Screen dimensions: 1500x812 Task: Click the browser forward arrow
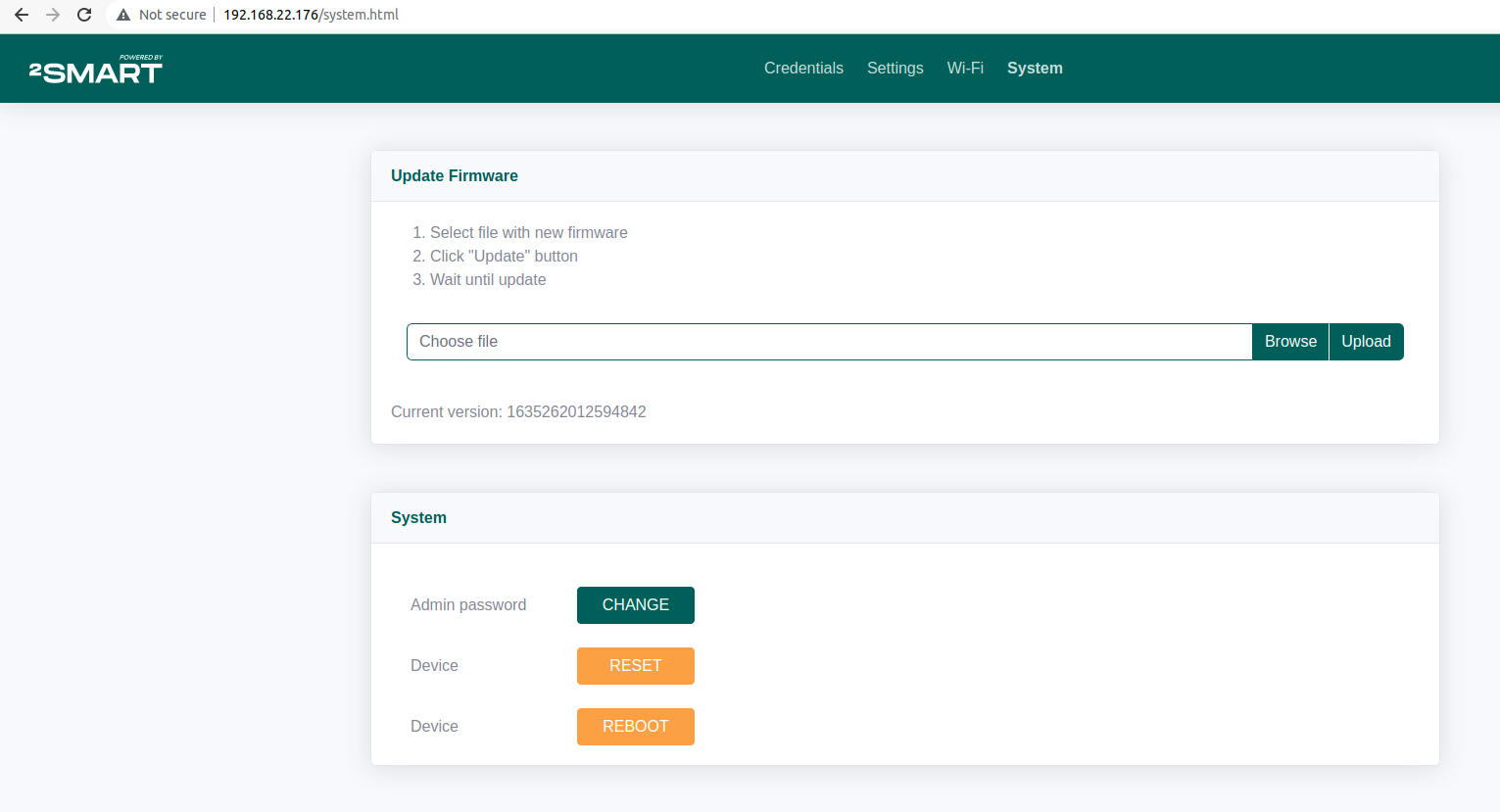53,15
